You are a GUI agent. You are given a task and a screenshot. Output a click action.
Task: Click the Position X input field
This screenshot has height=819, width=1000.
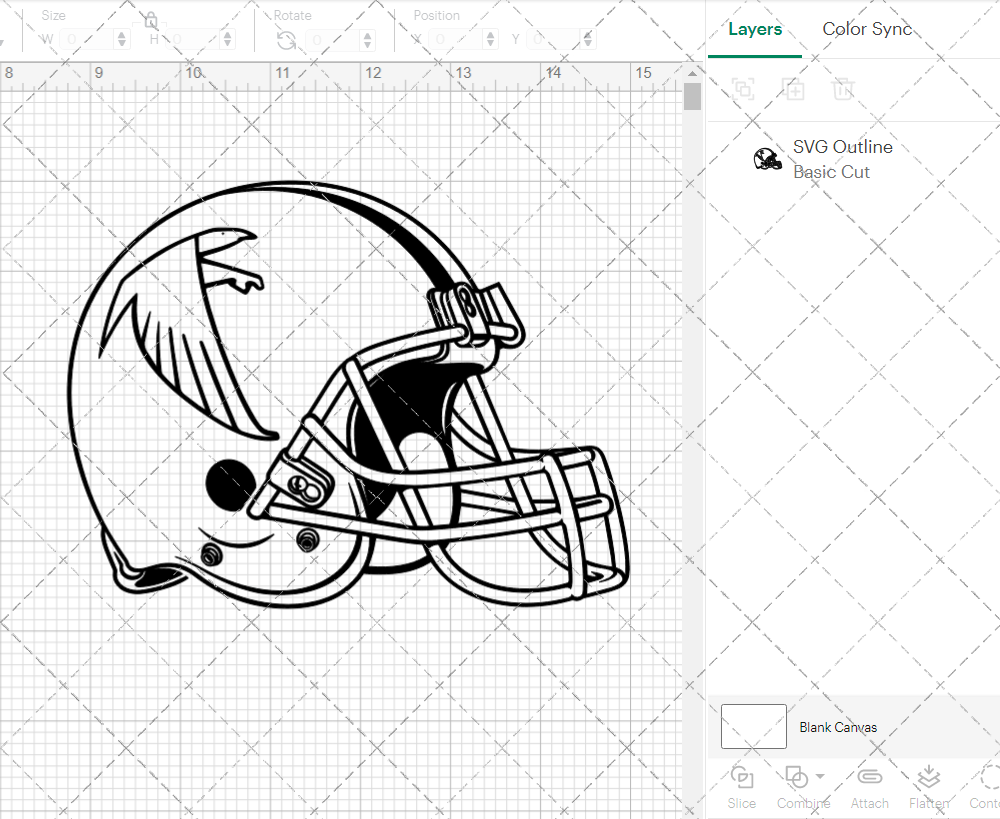tap(455, 38)
